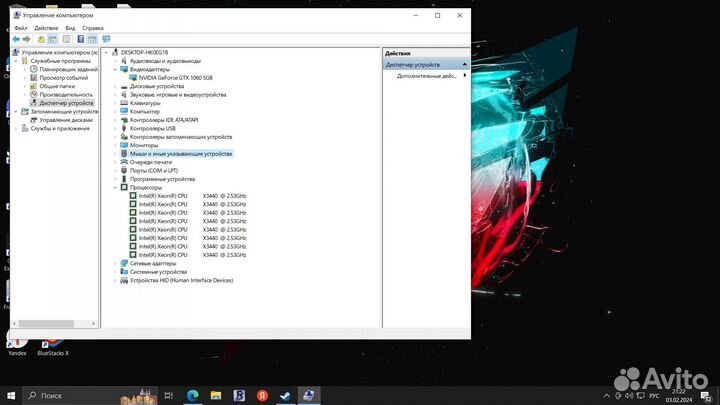Expand the Network adapters category
The image size is (720, 405).
(x=116, y=263)
